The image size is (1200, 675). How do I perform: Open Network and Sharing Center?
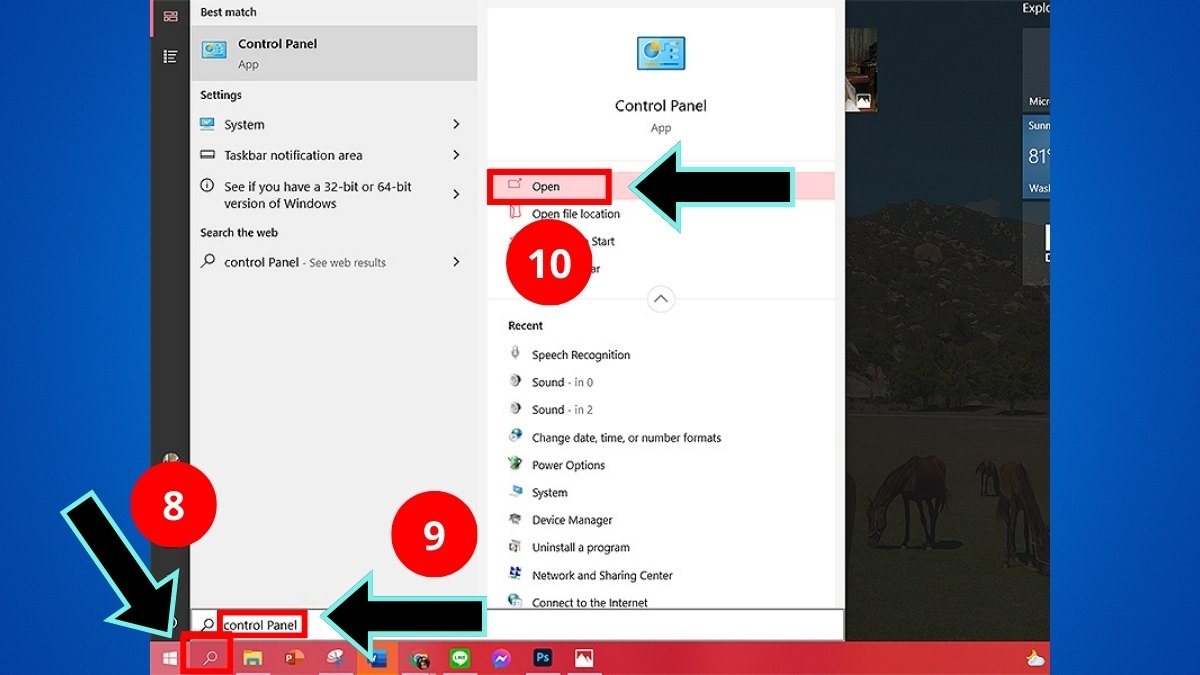point(602,576)
